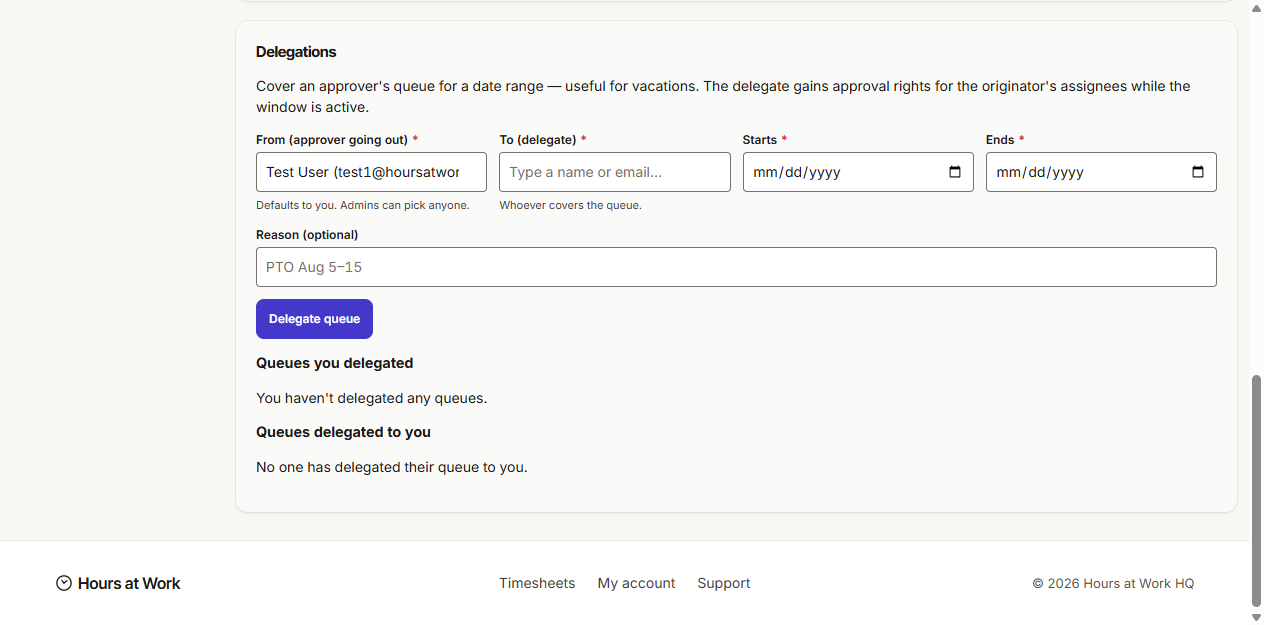Open the Support footer link
This screenshot has height=625, width=1264.
[724, 583]
